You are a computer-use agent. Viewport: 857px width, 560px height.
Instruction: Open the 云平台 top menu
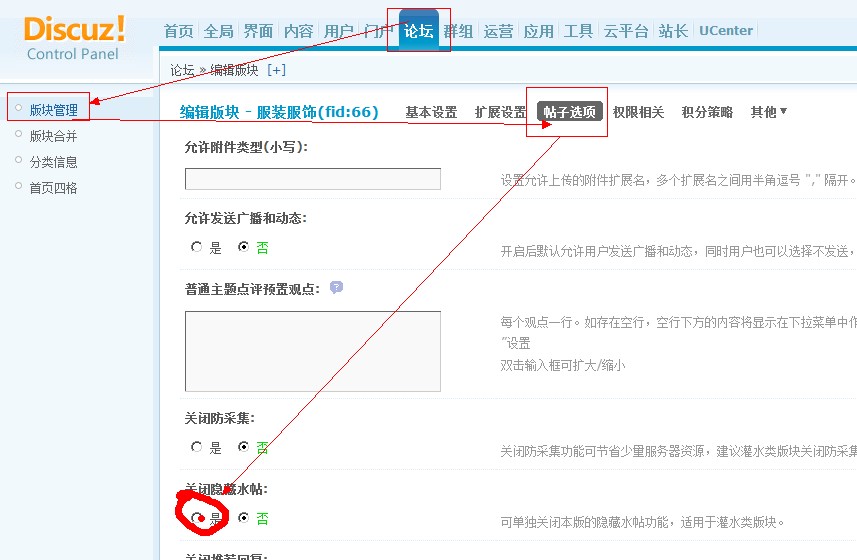(x=626, y=31)
